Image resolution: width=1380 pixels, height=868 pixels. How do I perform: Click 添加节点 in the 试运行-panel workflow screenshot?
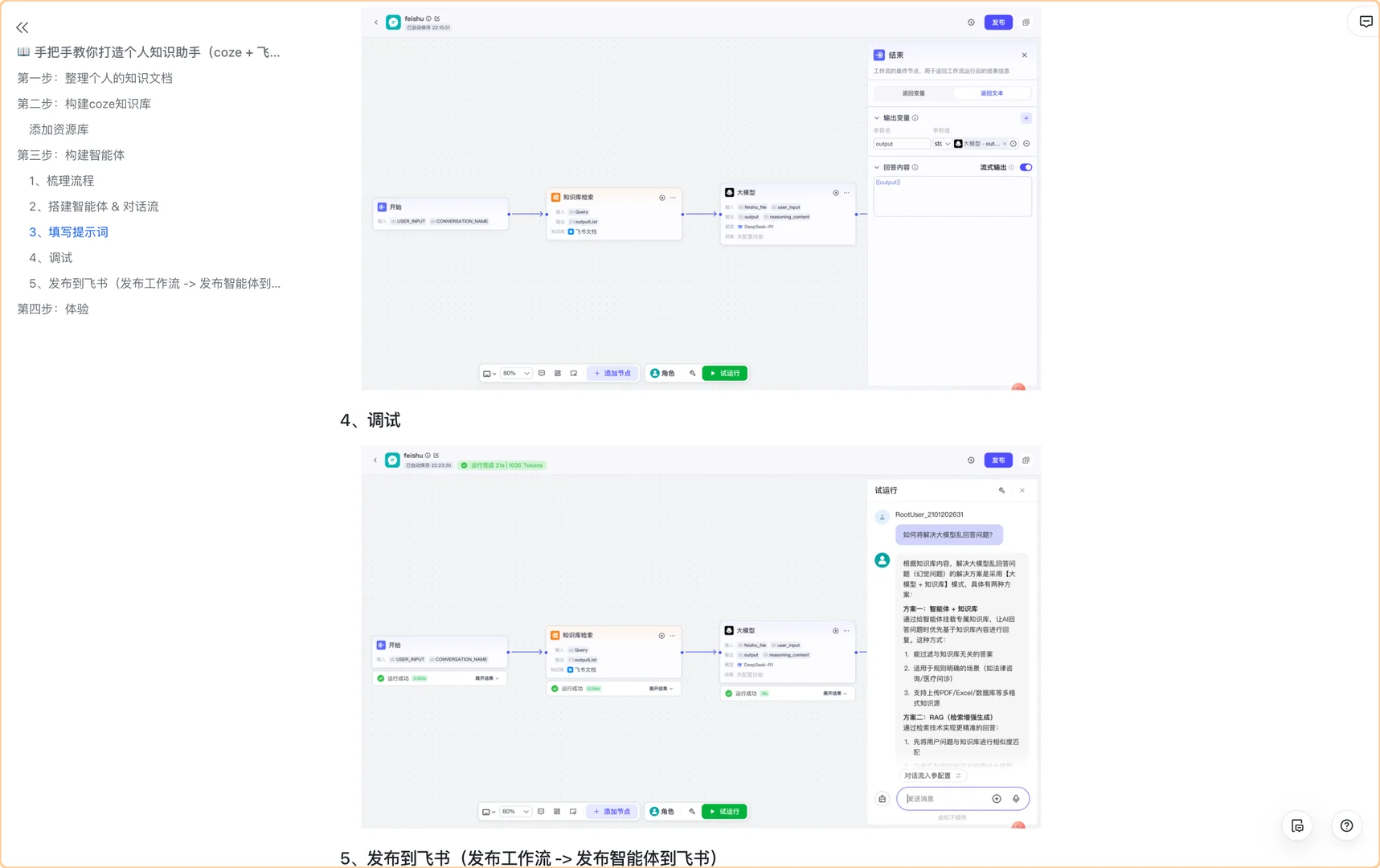[612, 812]
